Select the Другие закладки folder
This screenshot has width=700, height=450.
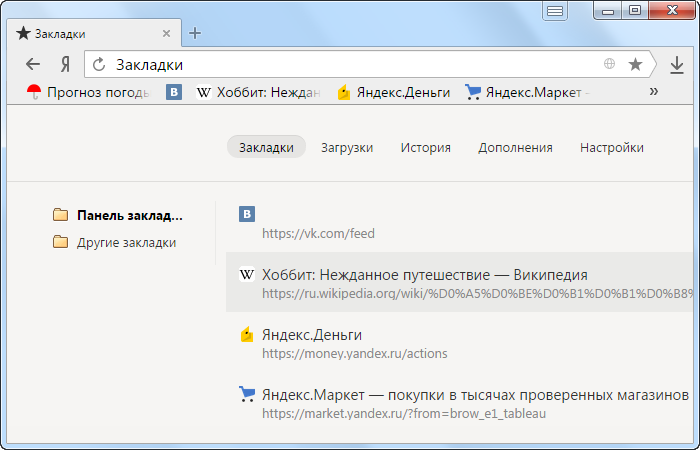point(114,242)
